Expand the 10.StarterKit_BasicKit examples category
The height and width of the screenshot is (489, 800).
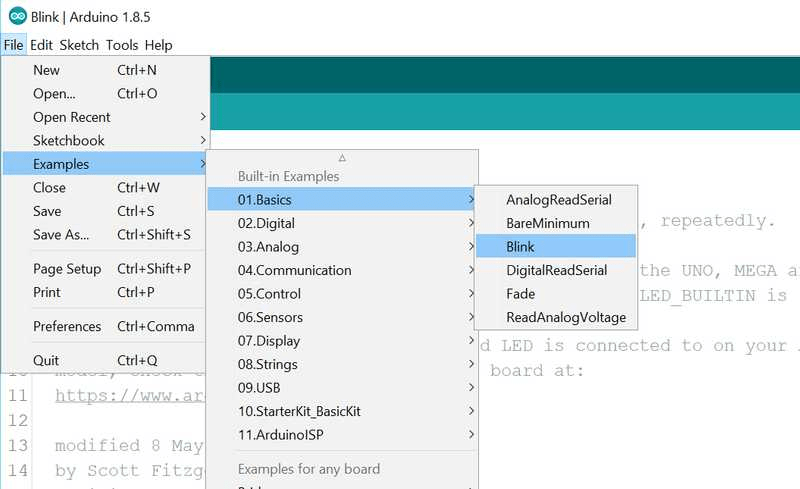pos(342,411)
